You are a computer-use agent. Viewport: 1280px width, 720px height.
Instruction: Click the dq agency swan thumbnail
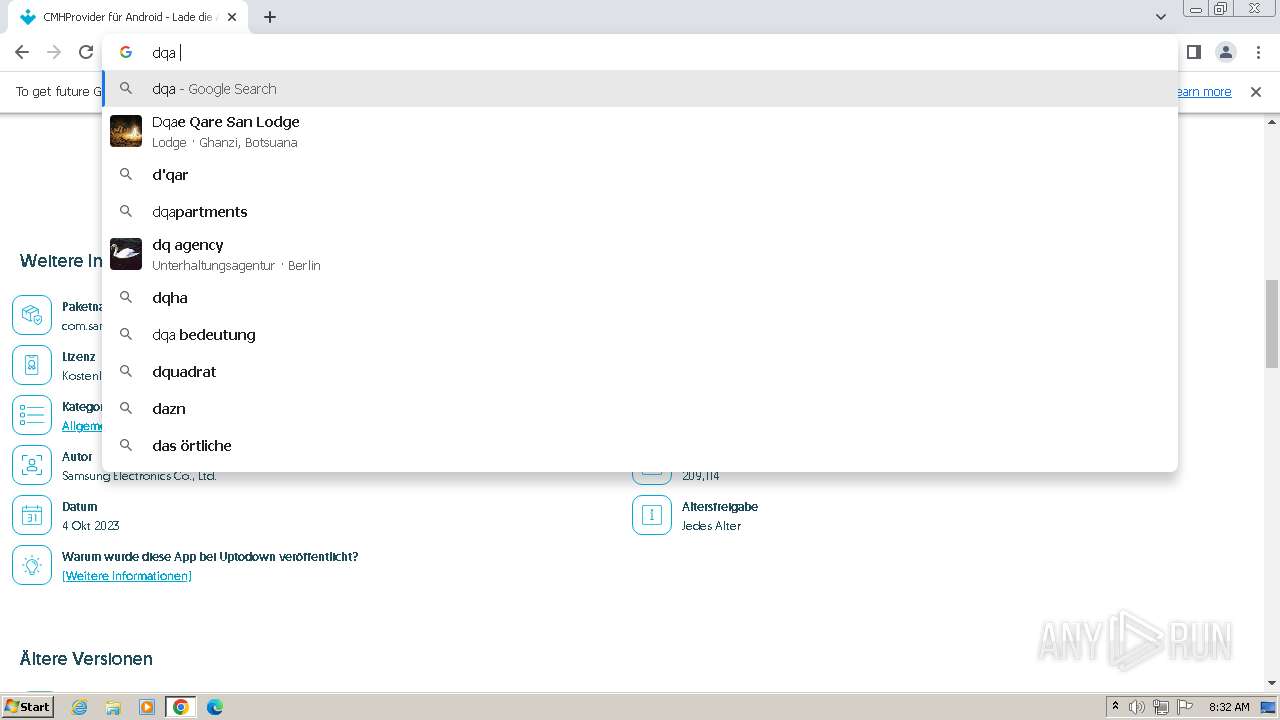126,254
